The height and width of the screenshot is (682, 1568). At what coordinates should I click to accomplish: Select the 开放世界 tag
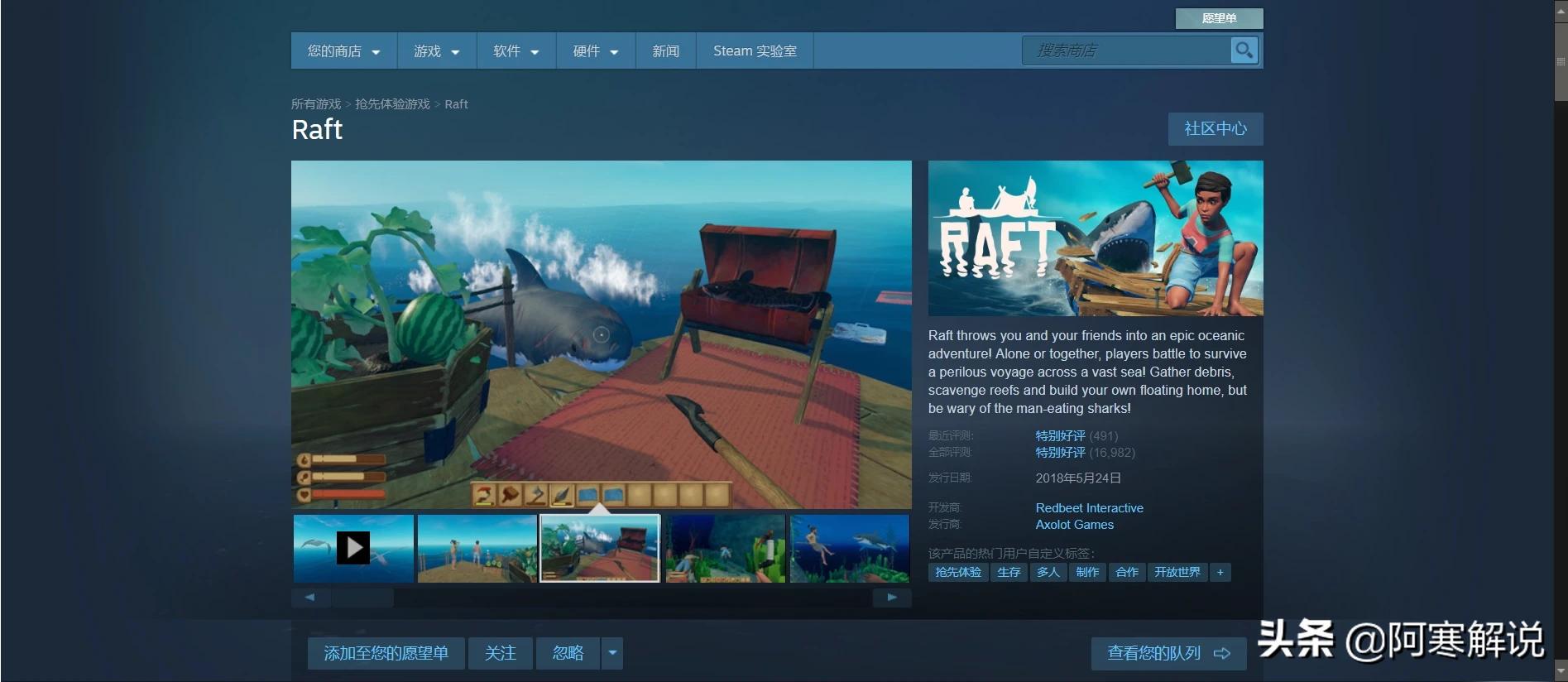(1177, 572)
